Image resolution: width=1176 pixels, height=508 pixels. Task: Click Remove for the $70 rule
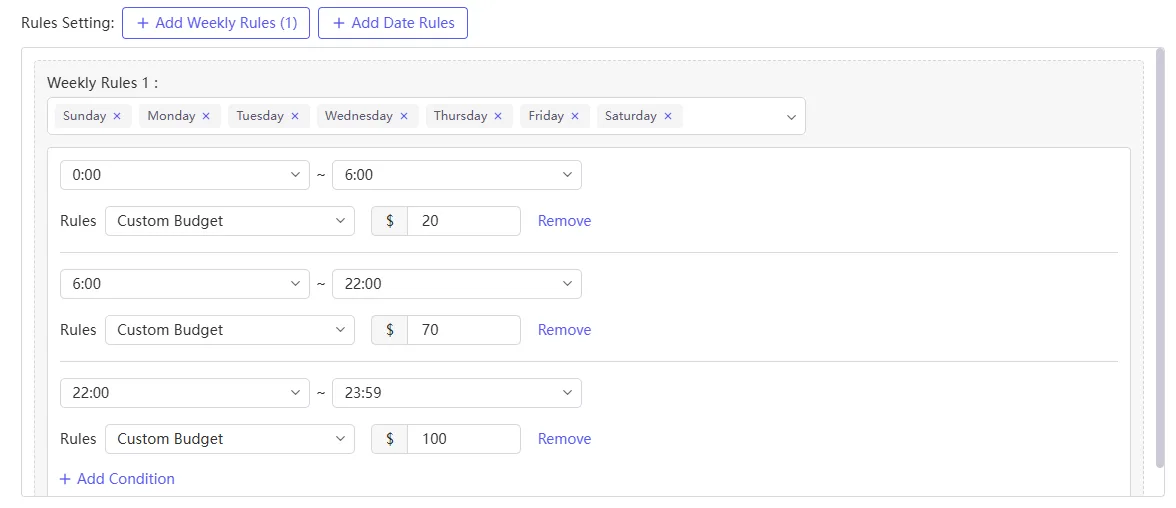tap(564, 330)
